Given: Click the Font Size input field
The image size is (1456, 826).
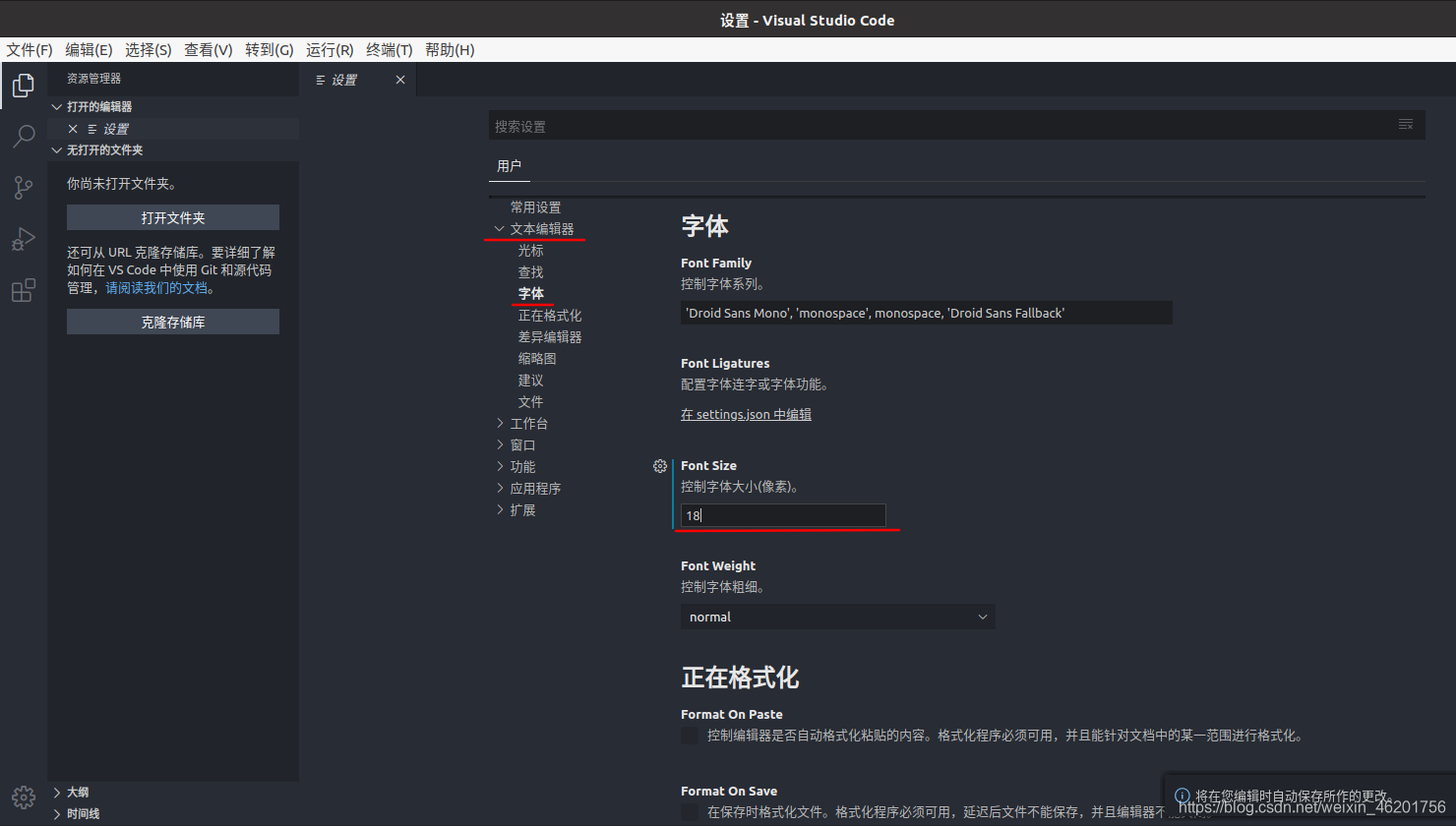Looking at the screenshot, I should point(783,515).
